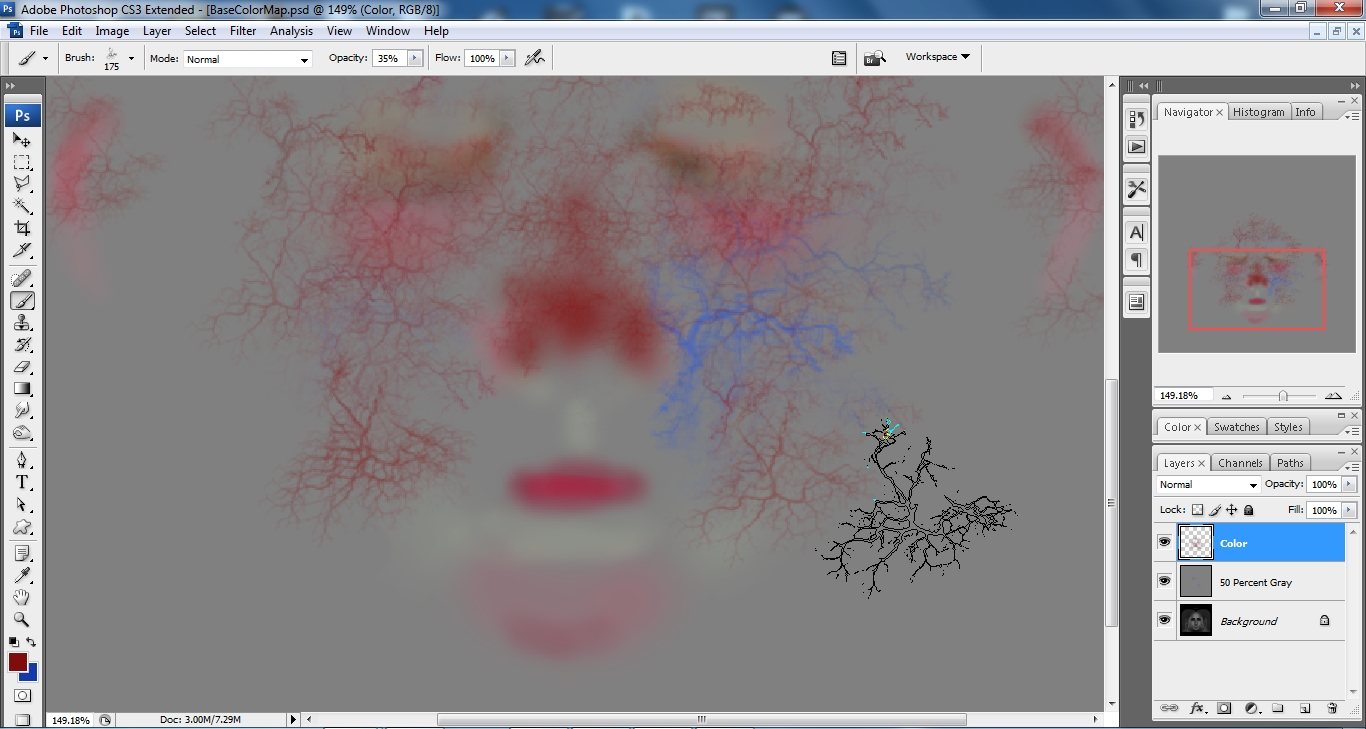The image size is (1366, 729).
Task: Toggle lock position
Action: (x=1231, y=510)
